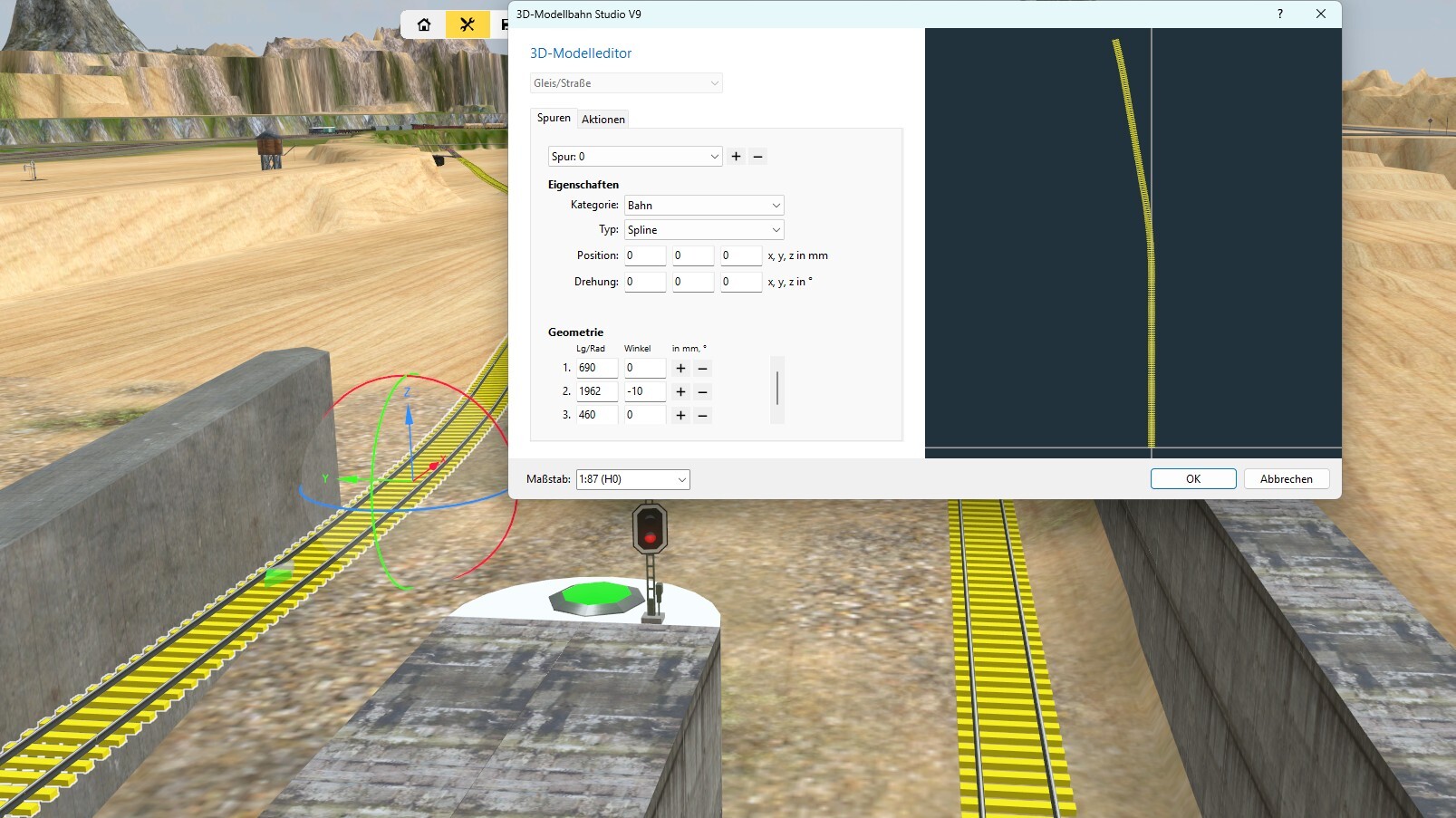Delete geometry row 2 with its minus icon

tap(702, 391)
